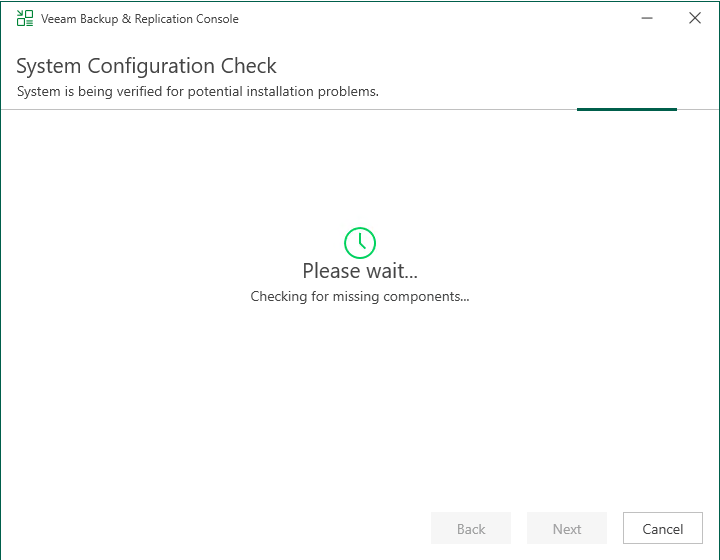Click the 'System Configuration Check' heading
This screenshot has height=560, width=720.
(x=146, y=66)
